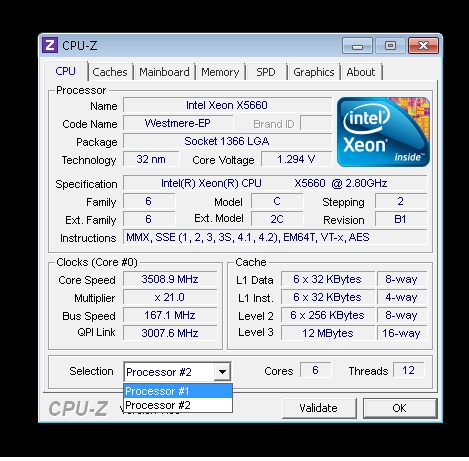Click the Bus Speed value 167.1 MHz

point(170,315)
